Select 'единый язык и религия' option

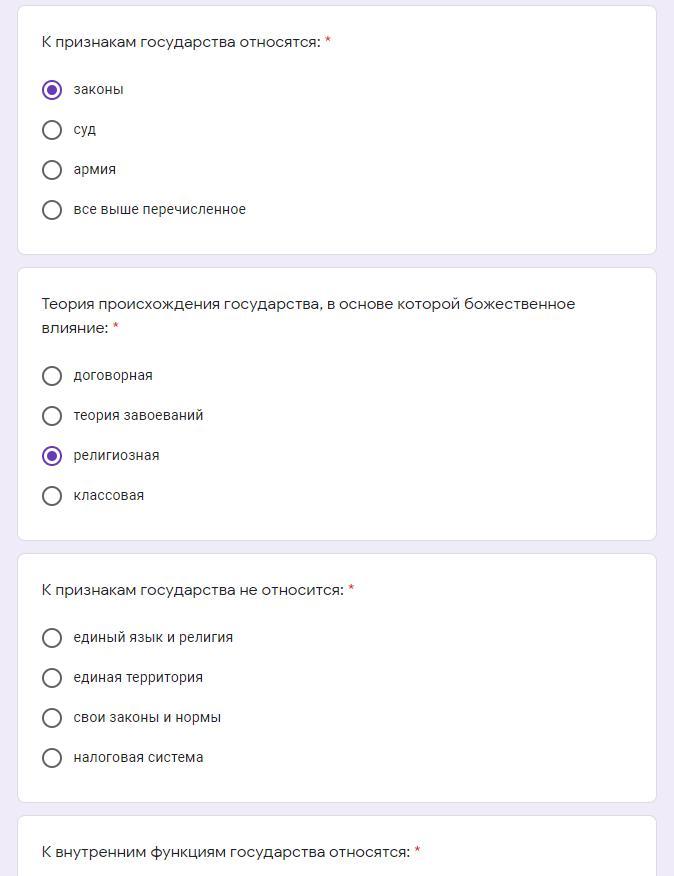click(52, 638)
